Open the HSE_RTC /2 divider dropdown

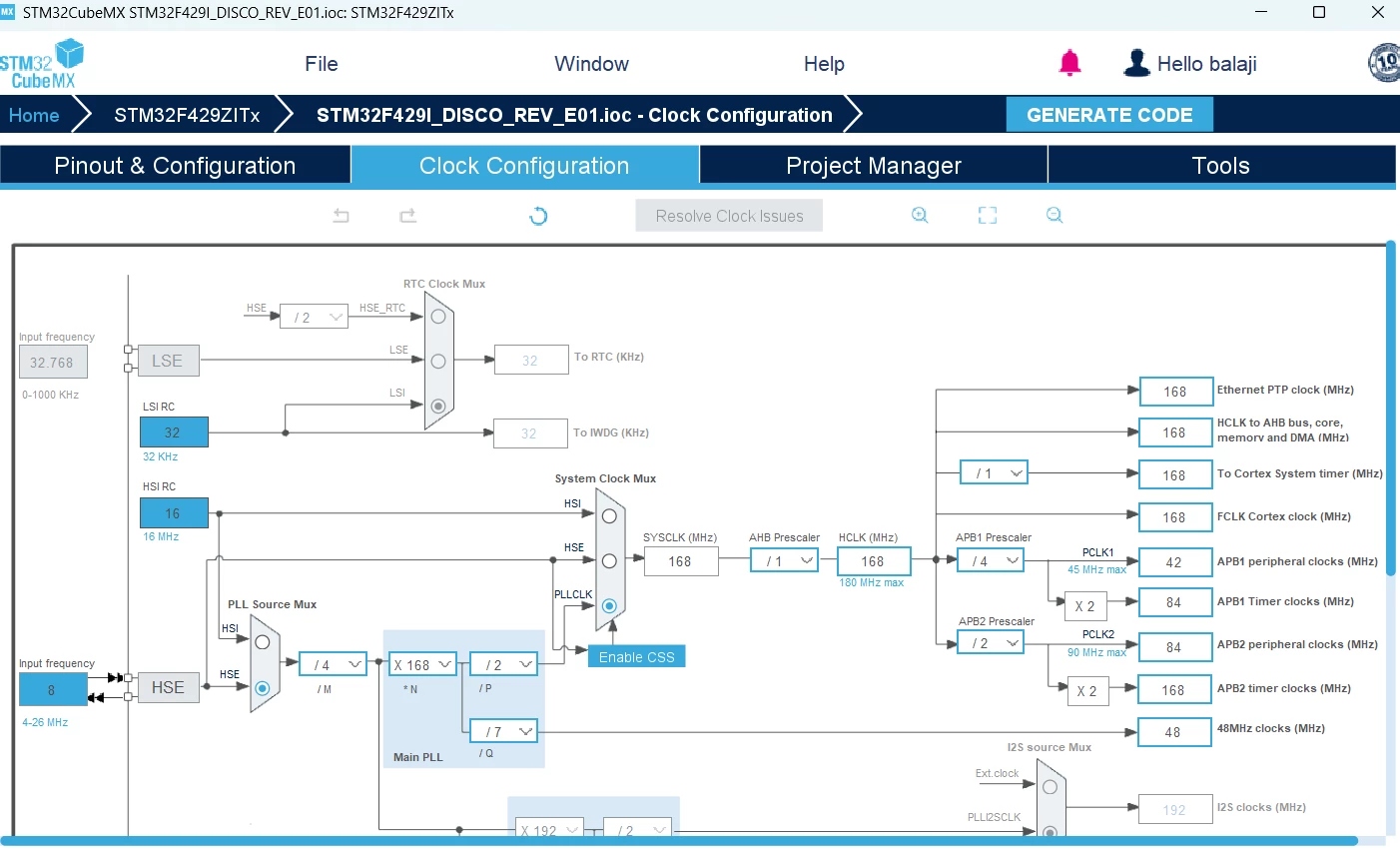(314, 317)
